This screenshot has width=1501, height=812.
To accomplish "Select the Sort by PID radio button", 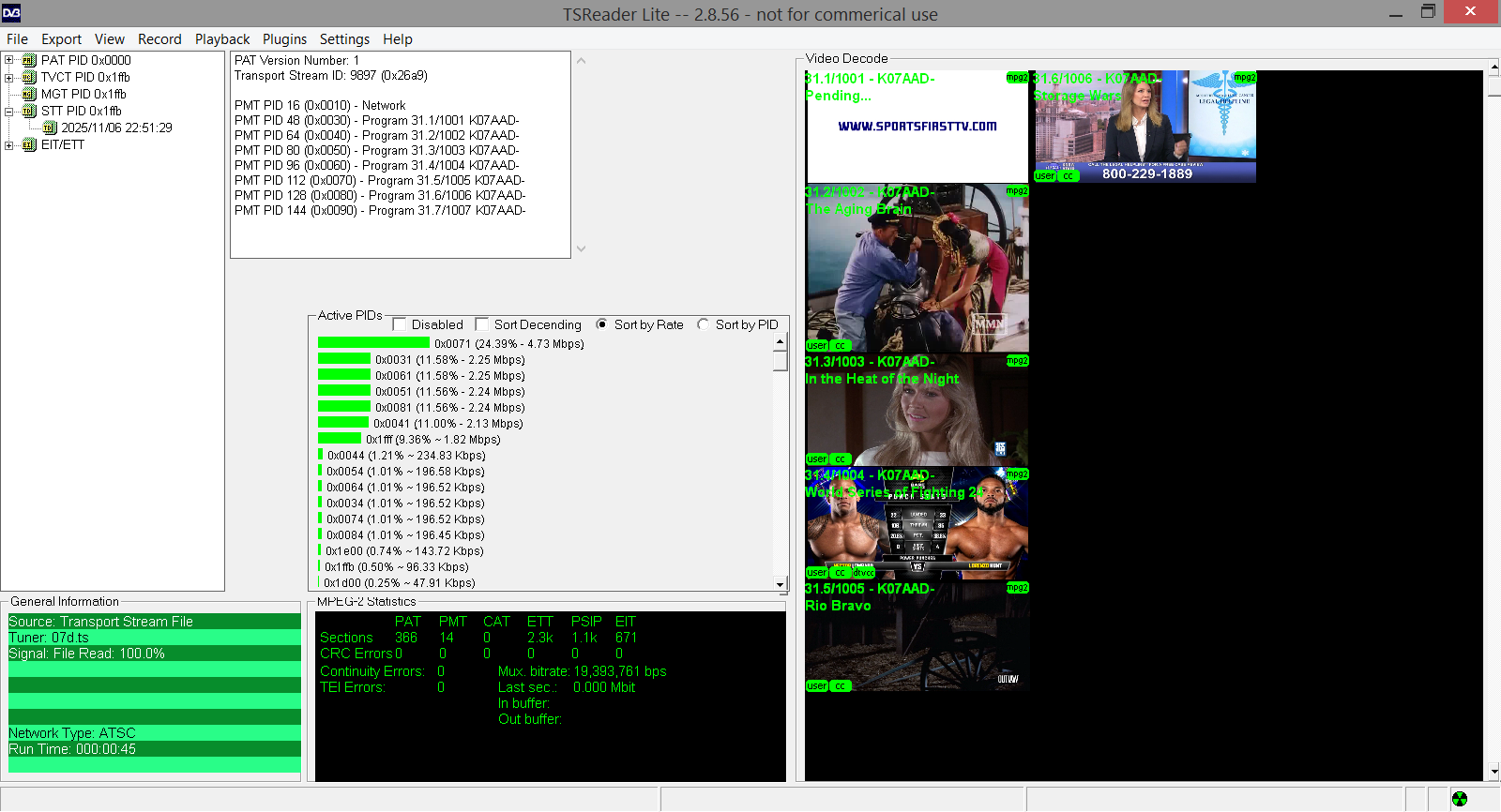I will [704, 324].
